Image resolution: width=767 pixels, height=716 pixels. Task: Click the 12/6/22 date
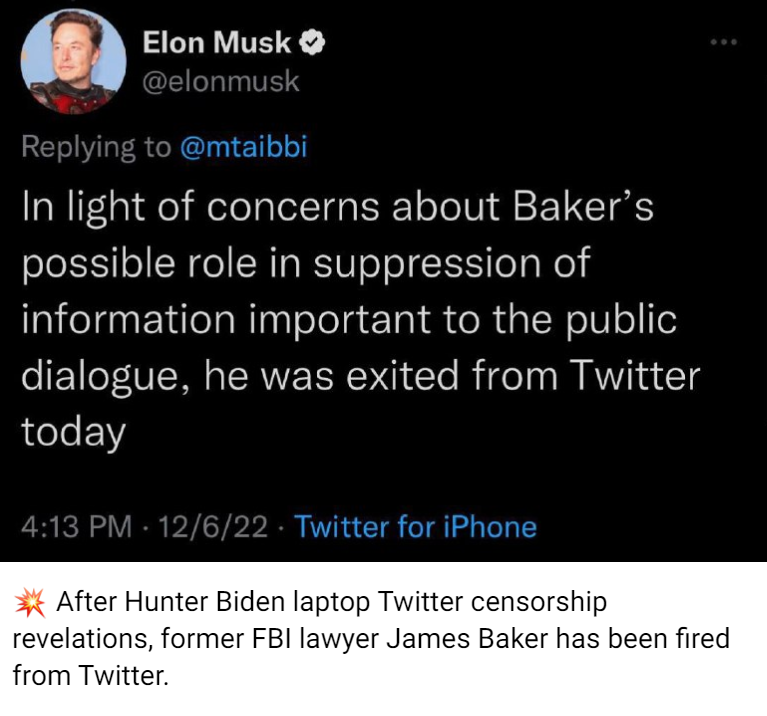[213, 527]
